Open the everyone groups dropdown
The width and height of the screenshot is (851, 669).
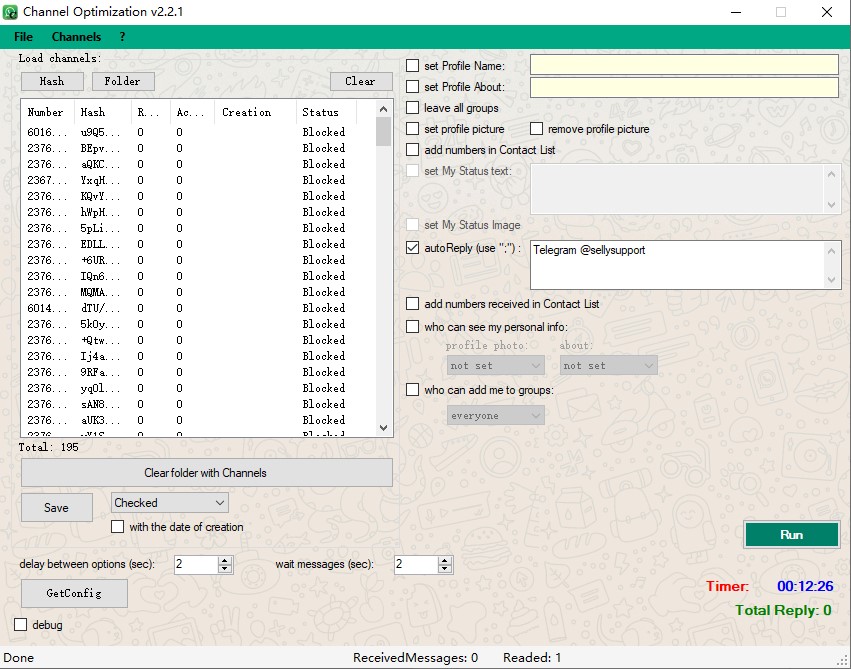pyautogui.click(x=496, y=416)
